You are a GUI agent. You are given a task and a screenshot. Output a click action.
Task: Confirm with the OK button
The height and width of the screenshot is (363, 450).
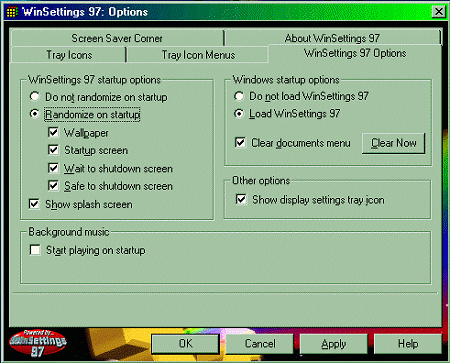[185, 344]
